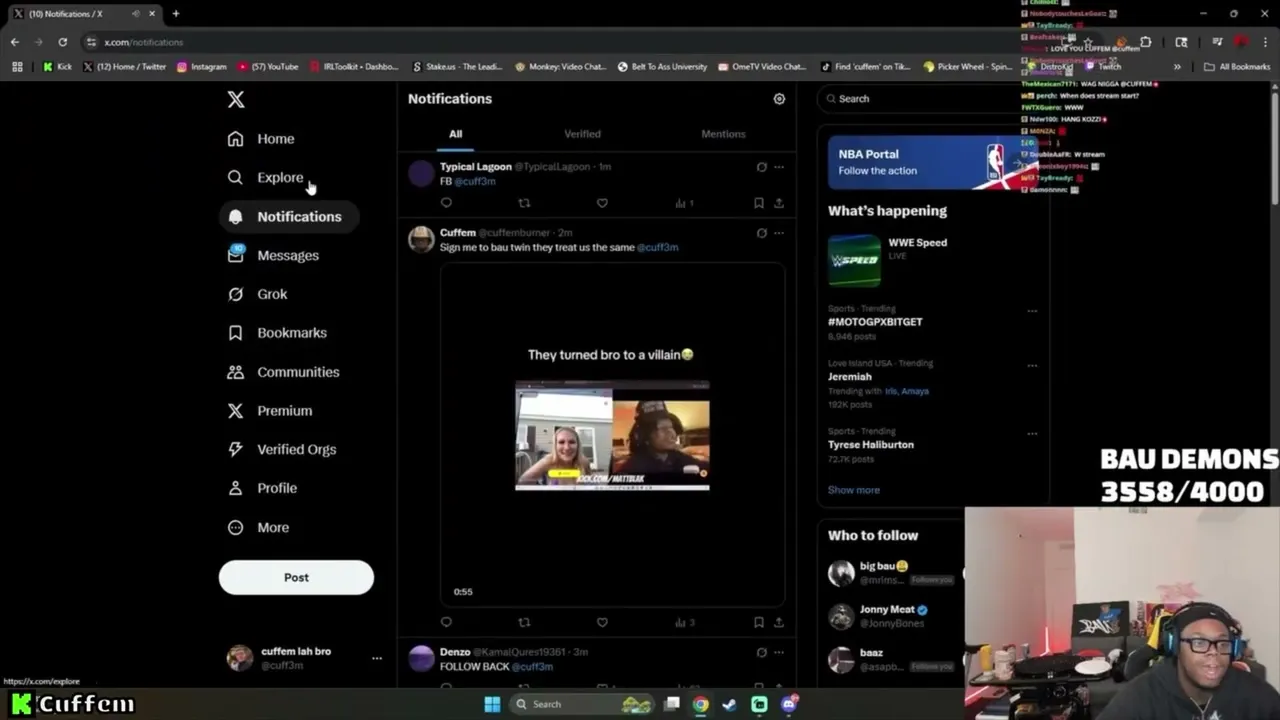The height and width of the screenshot is (720, 1280).
Task: Go to Home in the sidebar
Action: tap(261, 139)
